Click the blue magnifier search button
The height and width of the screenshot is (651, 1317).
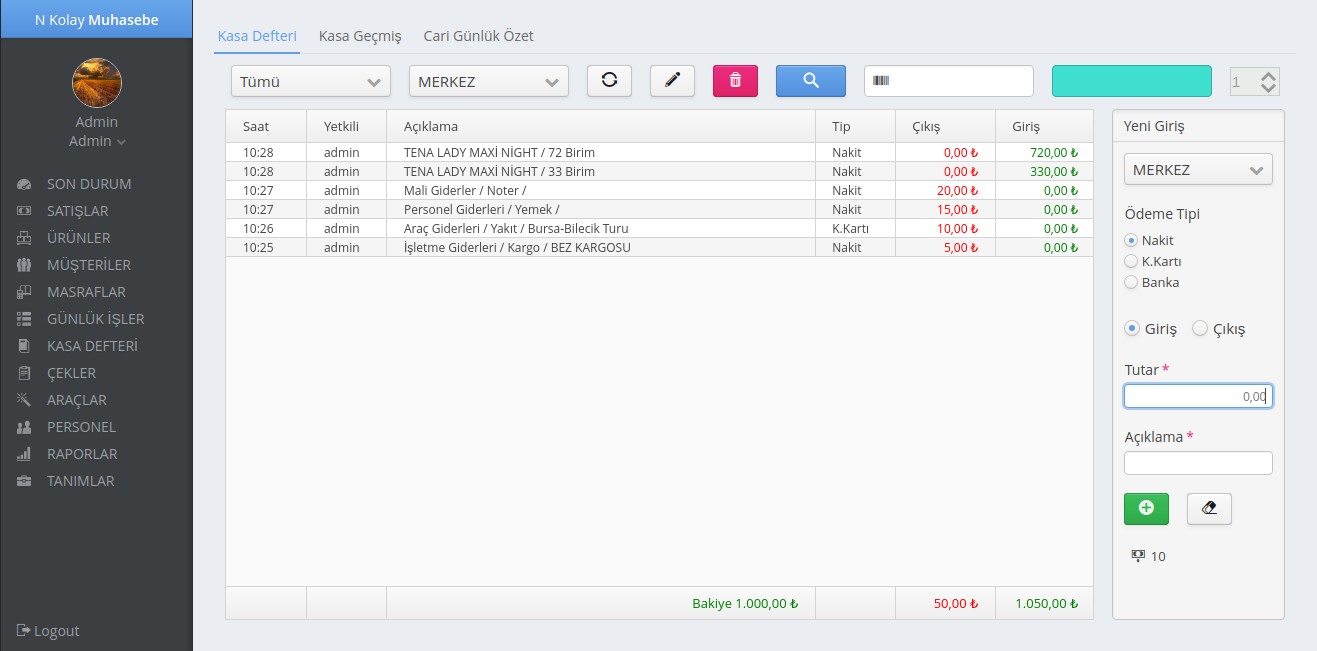[810, 81]
